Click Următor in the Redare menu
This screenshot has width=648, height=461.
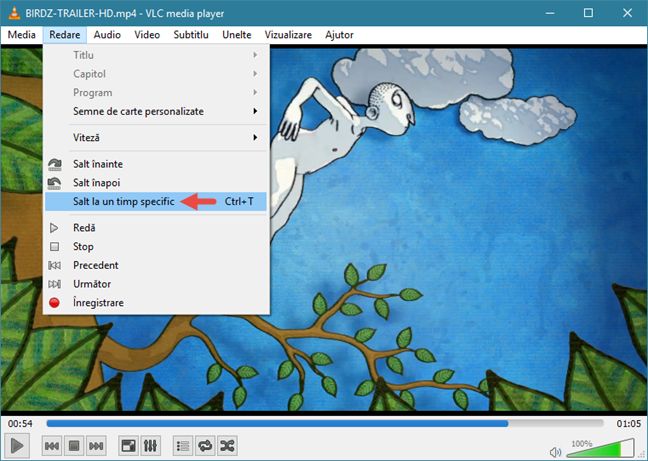pyautogui.click(x=156, y=284)
